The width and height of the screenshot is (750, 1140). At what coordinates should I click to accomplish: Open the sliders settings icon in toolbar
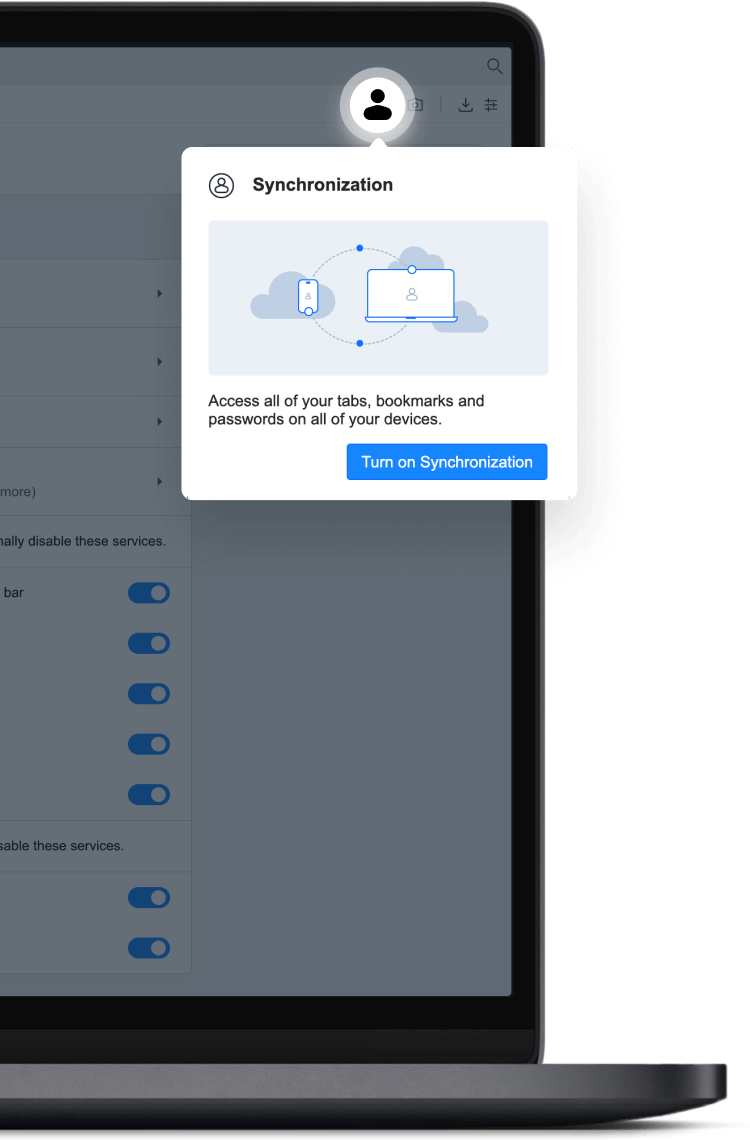click(x=491, y=105)
